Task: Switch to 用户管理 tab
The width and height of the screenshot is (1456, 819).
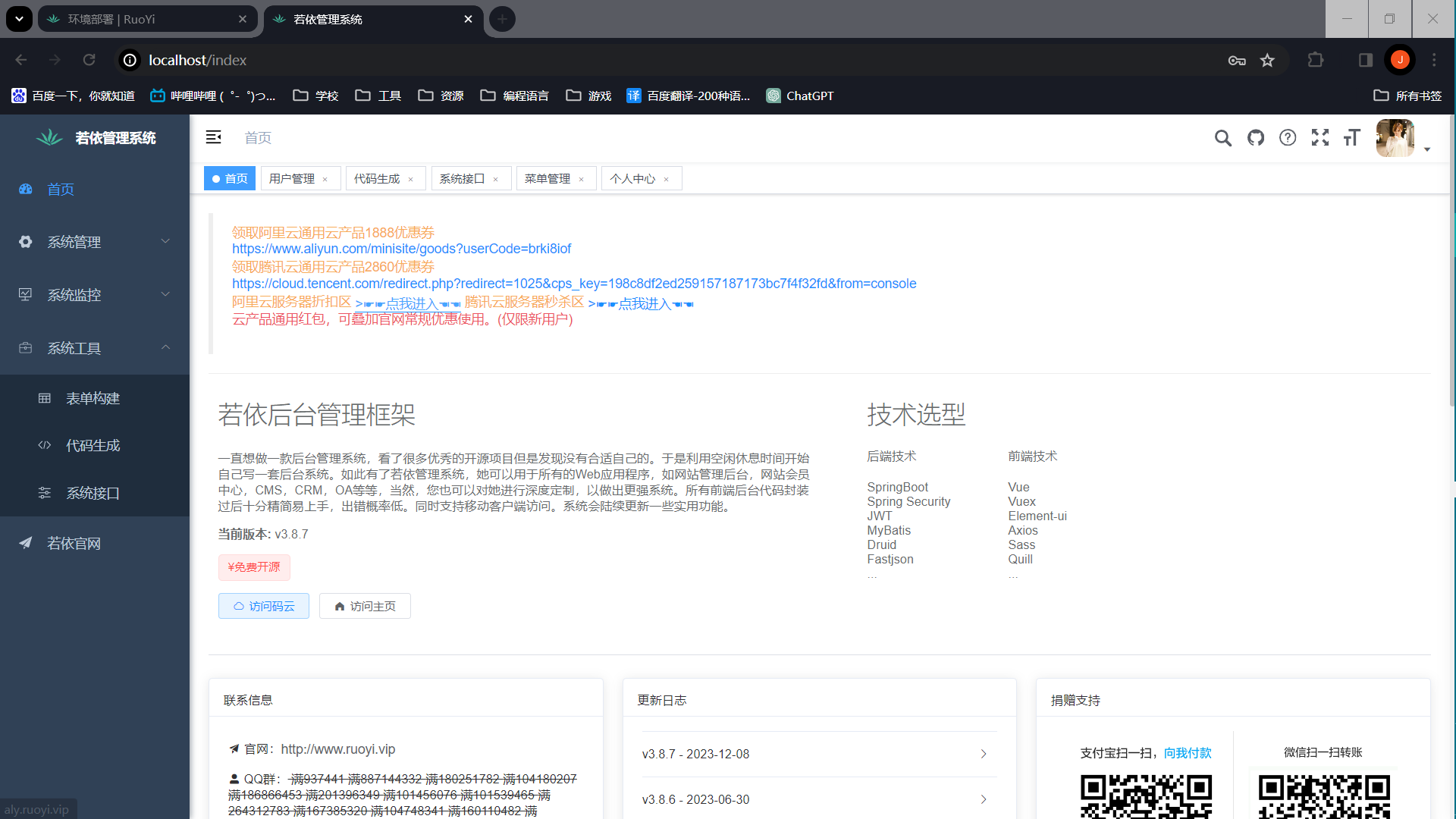Action: [292, 179]
